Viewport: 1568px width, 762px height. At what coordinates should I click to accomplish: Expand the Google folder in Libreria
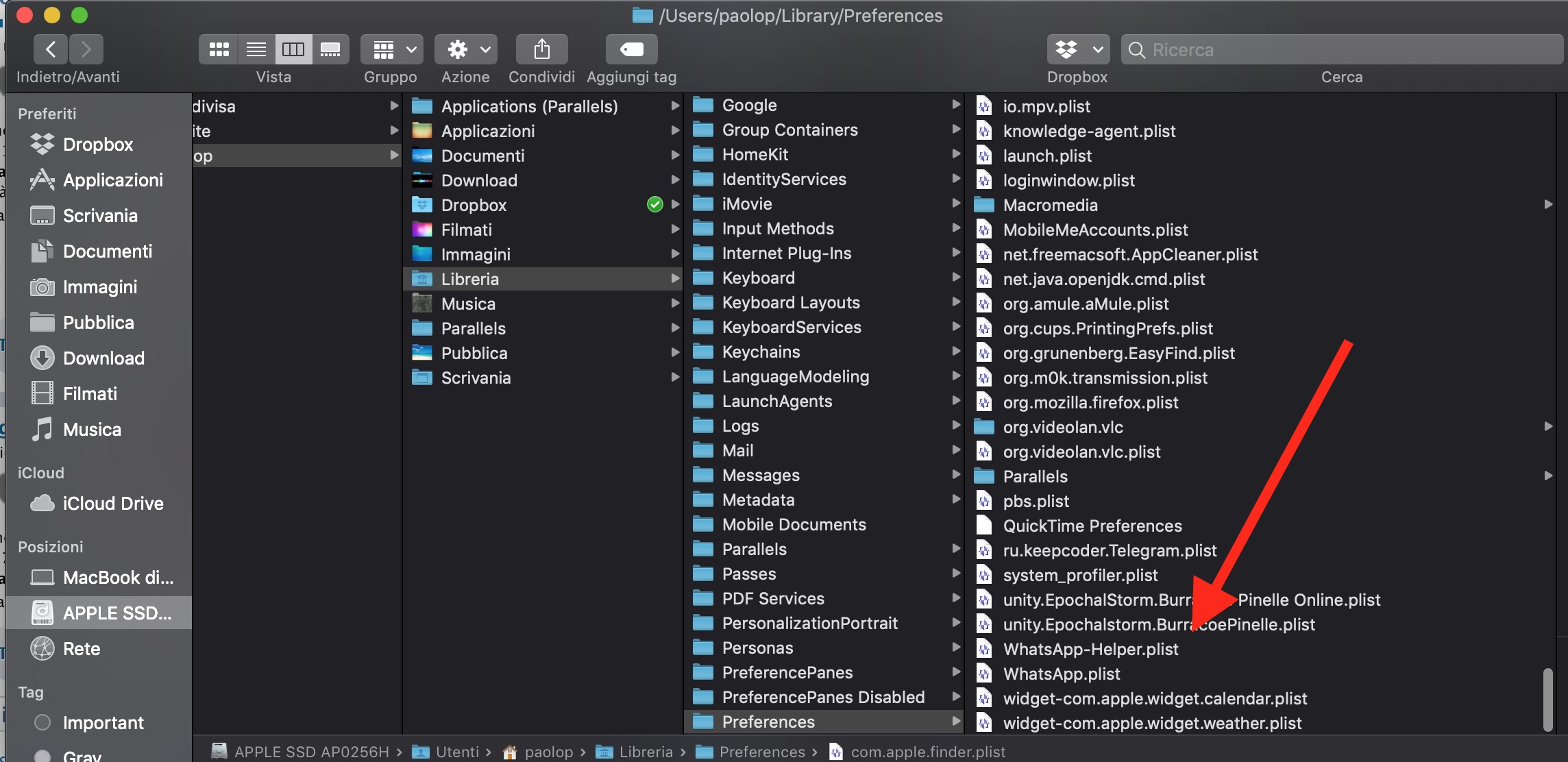956,105
